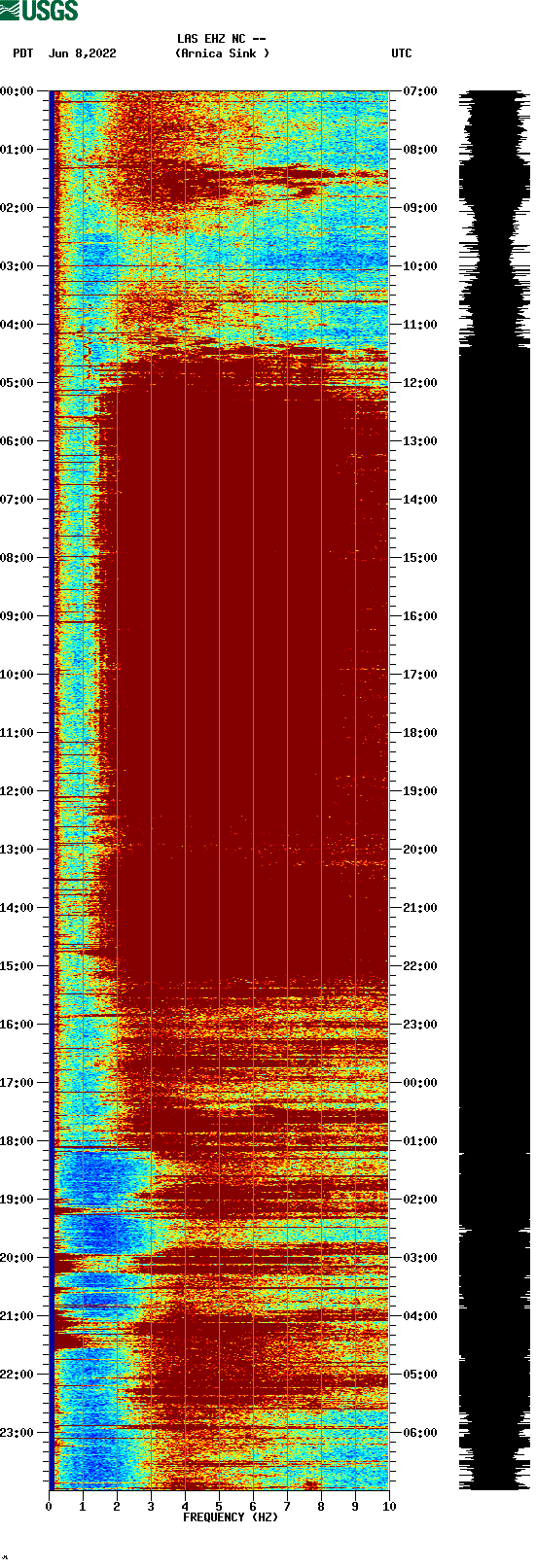Click the '0' frequency axis tick label
Screen dimensions: 537x1568
click(49, 1507)
